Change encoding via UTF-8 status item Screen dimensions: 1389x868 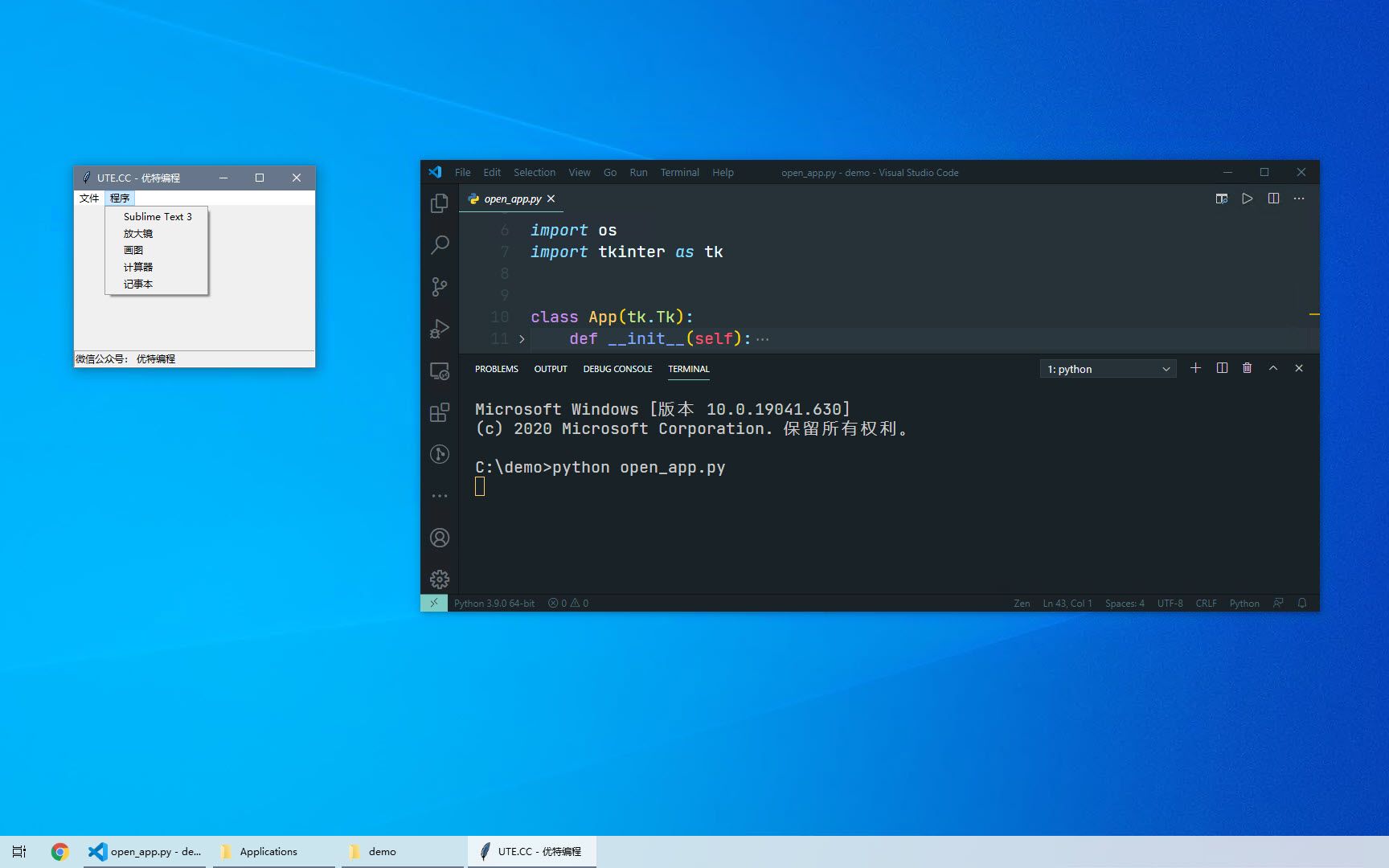coord(1170,603)
